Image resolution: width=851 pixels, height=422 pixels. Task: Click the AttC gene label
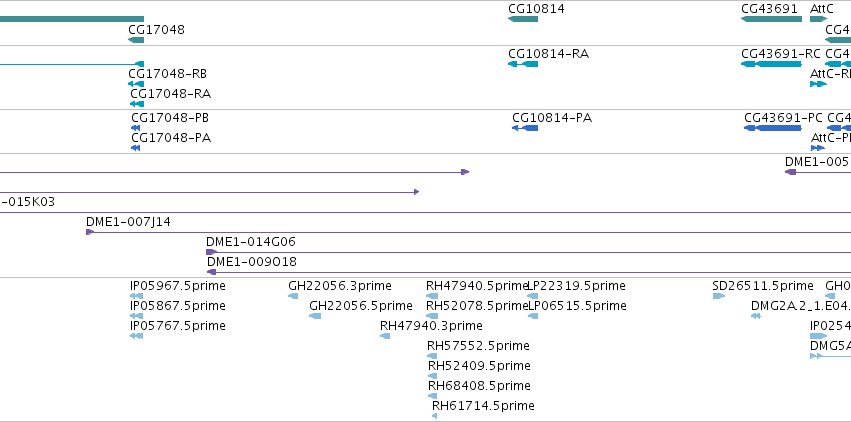[x=822, y=9]
